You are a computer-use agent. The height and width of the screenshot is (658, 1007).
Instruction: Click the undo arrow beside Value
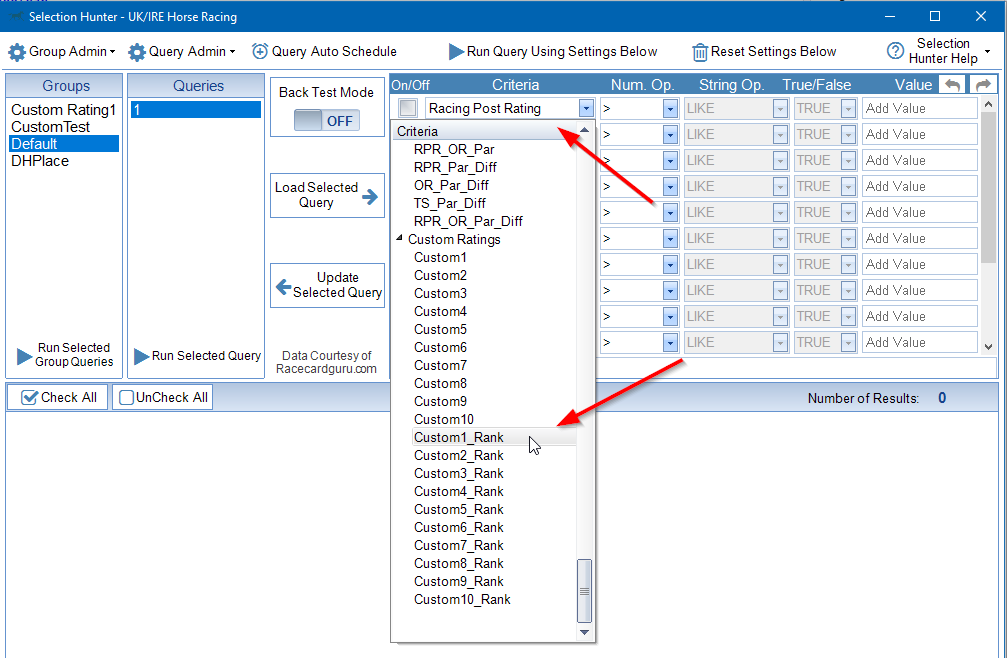(x=953, y=85)
